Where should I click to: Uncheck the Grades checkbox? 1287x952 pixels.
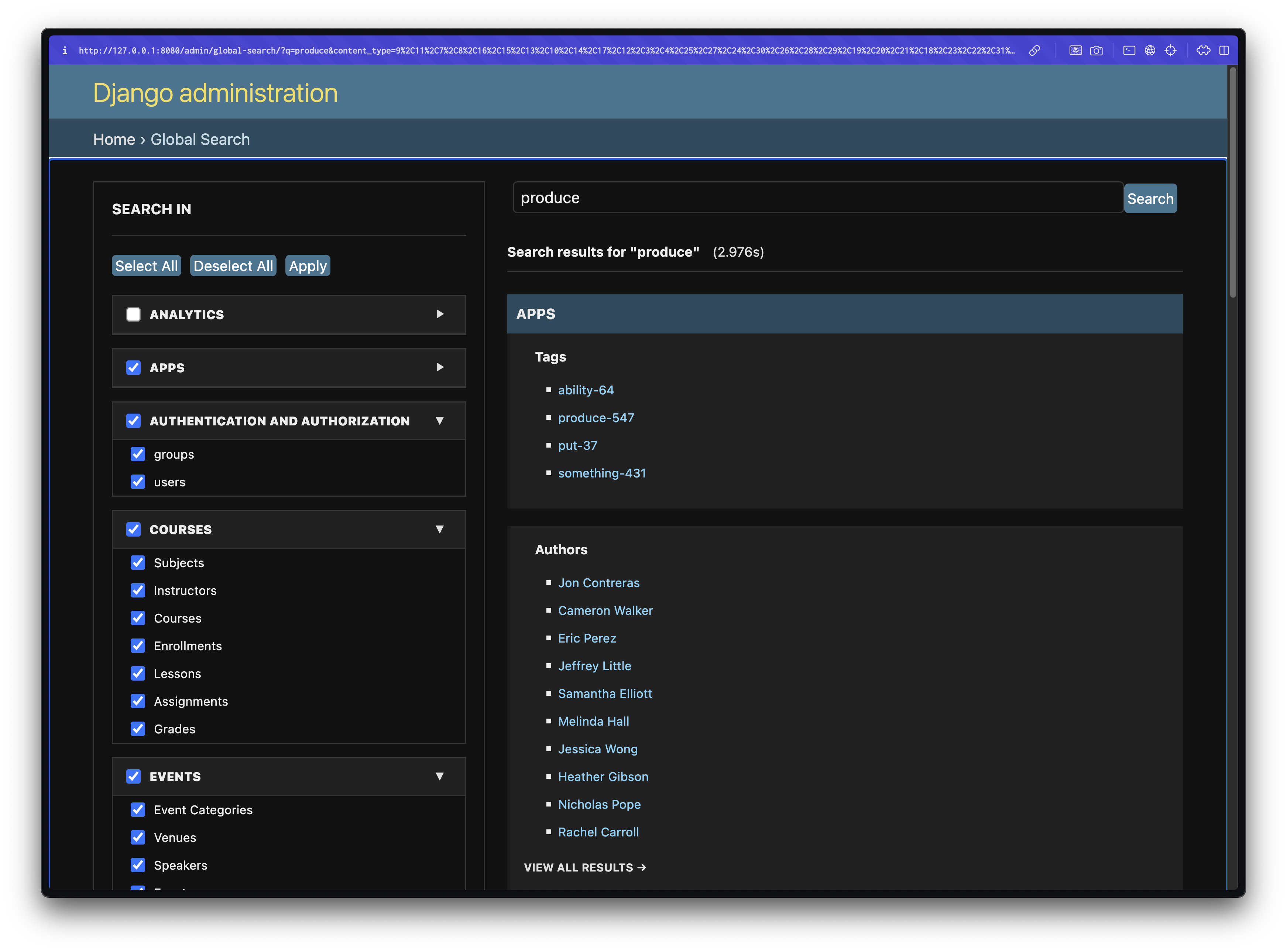[138, 729]
